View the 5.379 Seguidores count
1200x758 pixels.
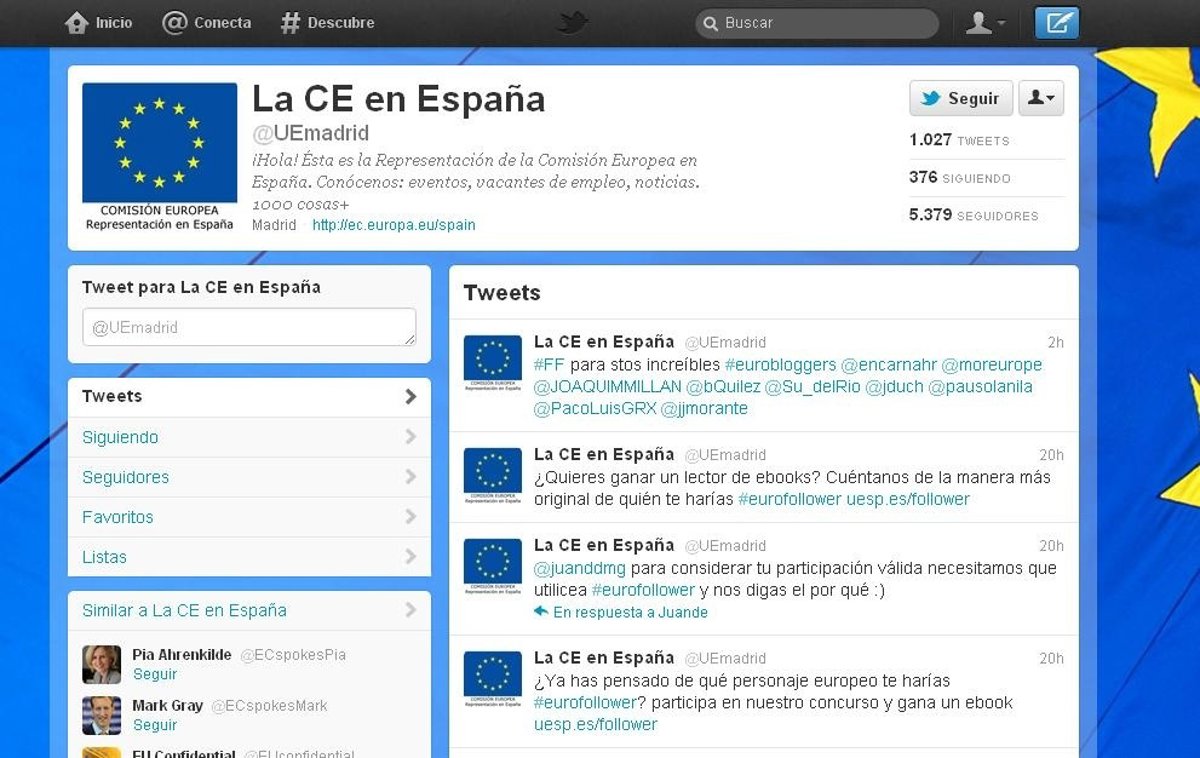tap(973, 215)
